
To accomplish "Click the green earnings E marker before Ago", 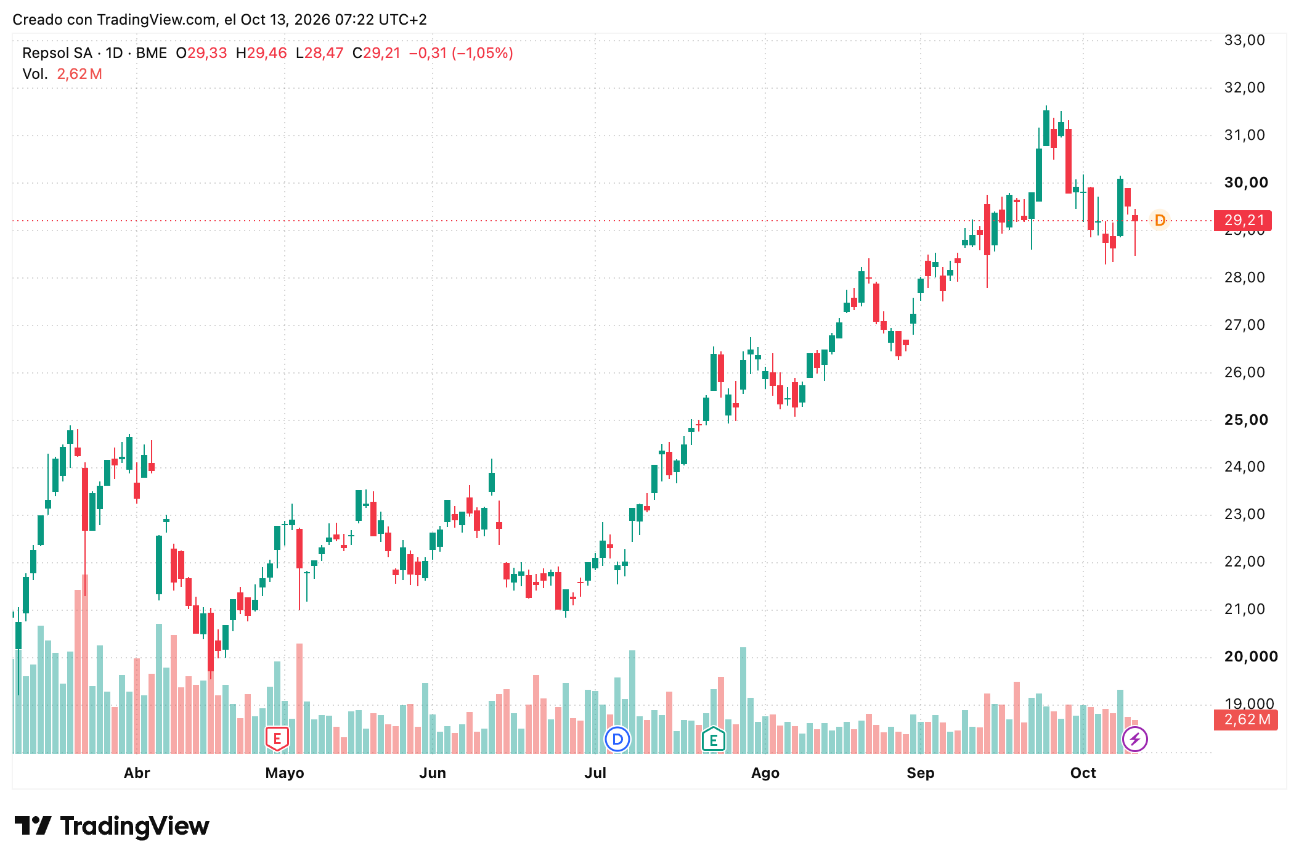I will click(x=713, y=739).
